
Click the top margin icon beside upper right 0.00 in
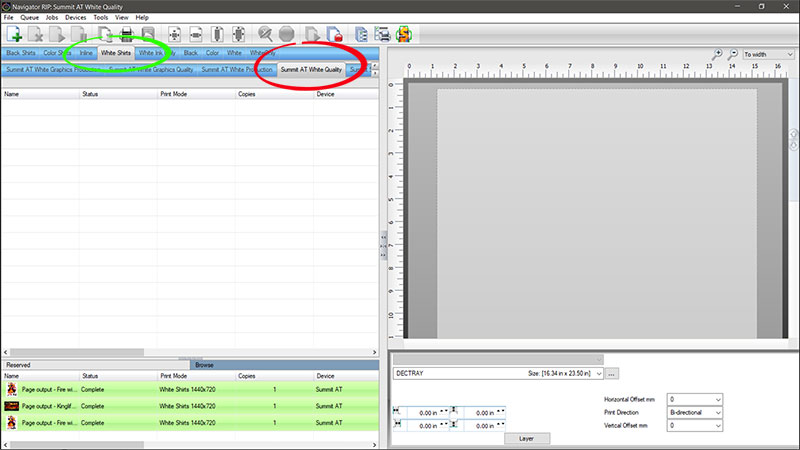click(454, 411)
